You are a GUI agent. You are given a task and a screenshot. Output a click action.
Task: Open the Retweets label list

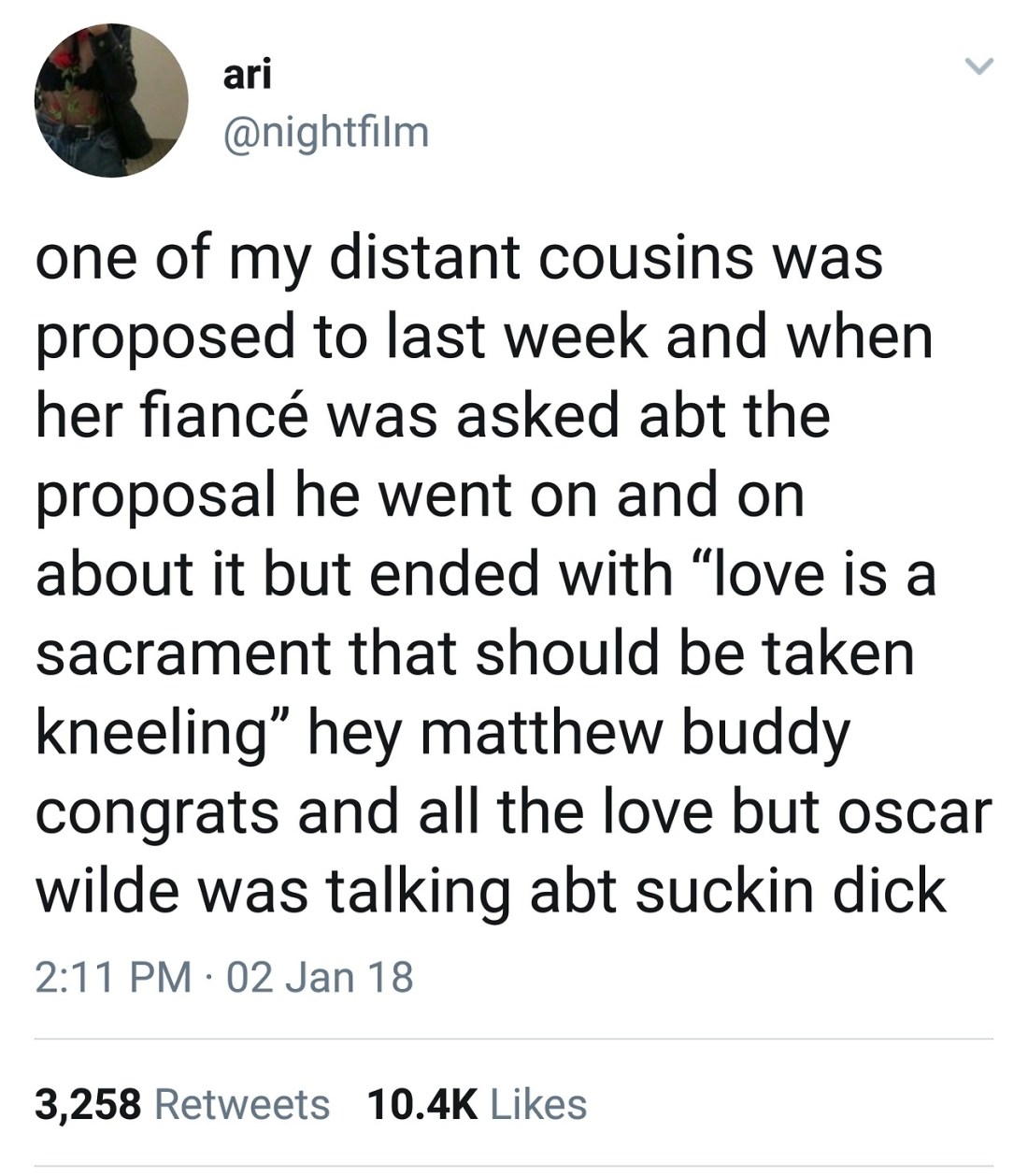[241, 1104]
